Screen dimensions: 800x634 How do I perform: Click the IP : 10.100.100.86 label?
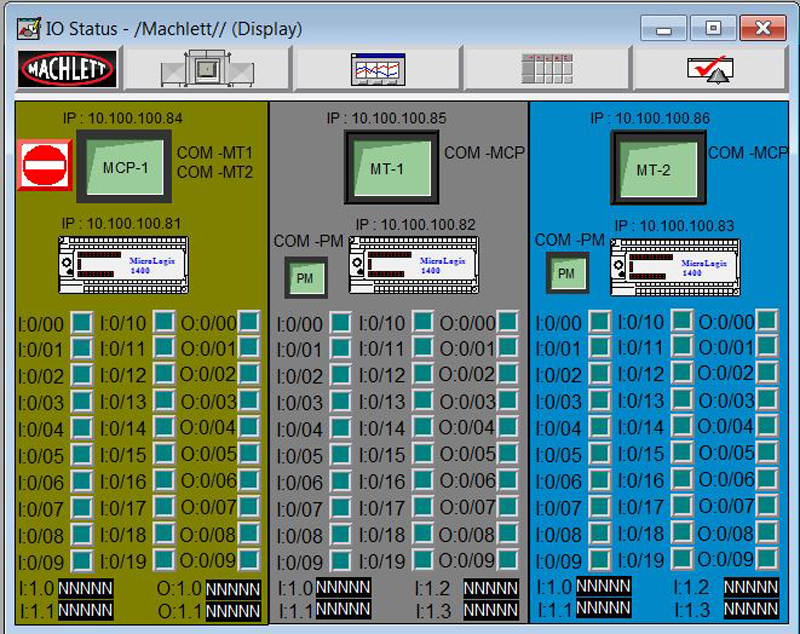(650, 118)
